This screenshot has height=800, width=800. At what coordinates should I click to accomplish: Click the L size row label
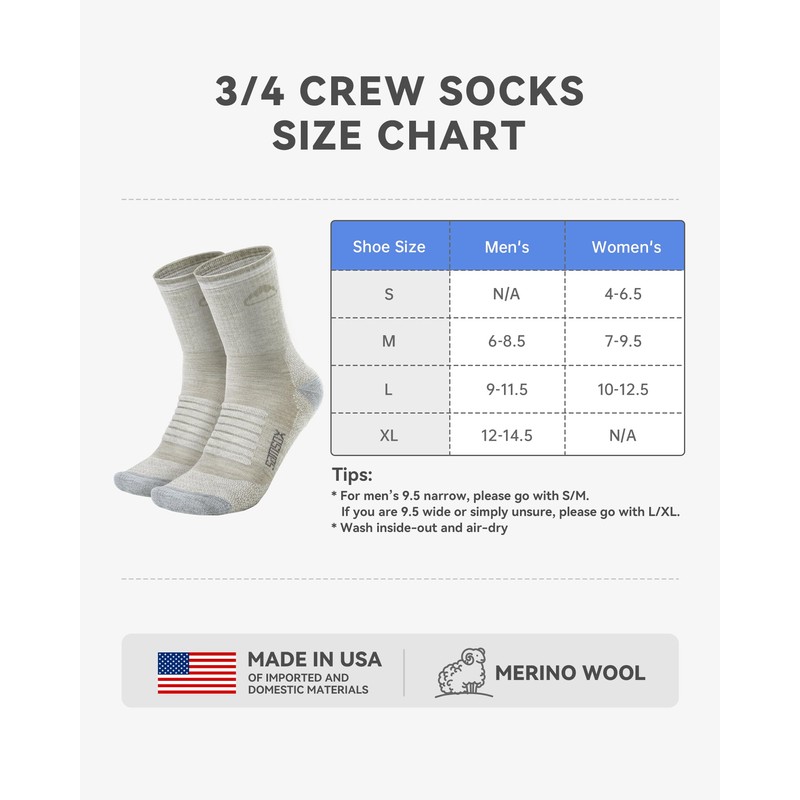point(389,389)
